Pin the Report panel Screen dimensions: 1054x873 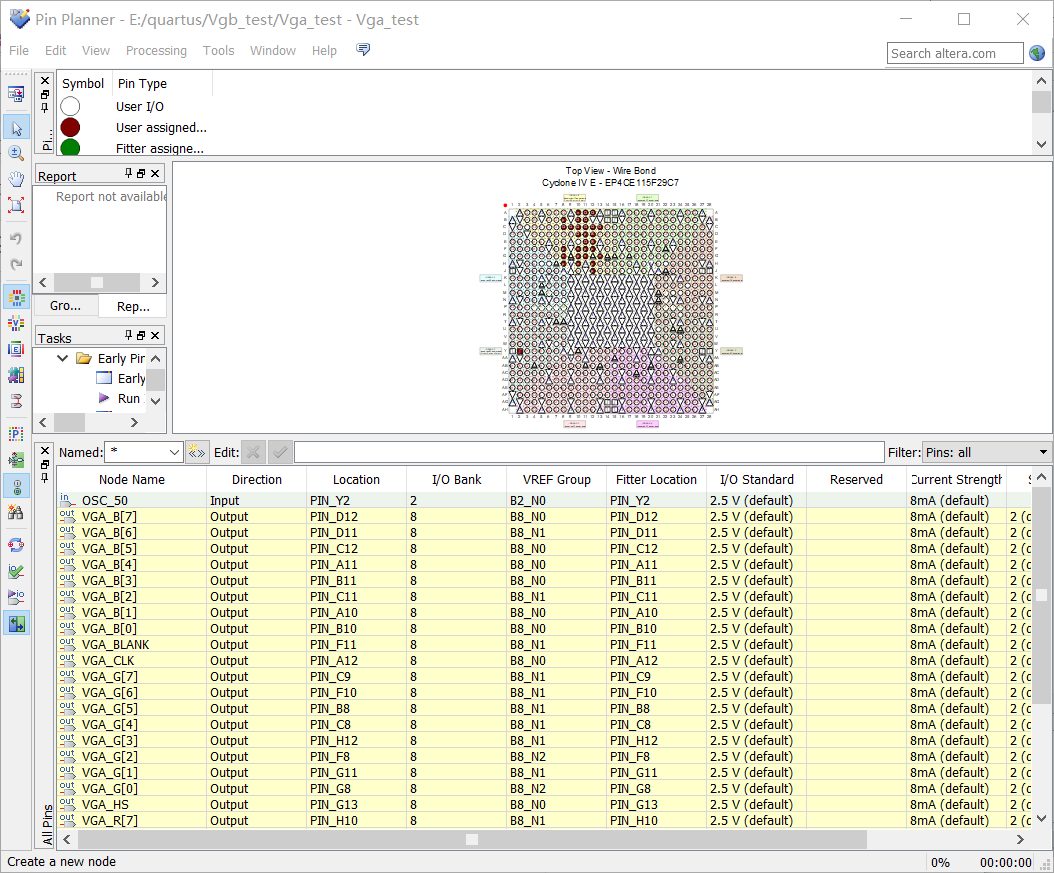[128, 173]
